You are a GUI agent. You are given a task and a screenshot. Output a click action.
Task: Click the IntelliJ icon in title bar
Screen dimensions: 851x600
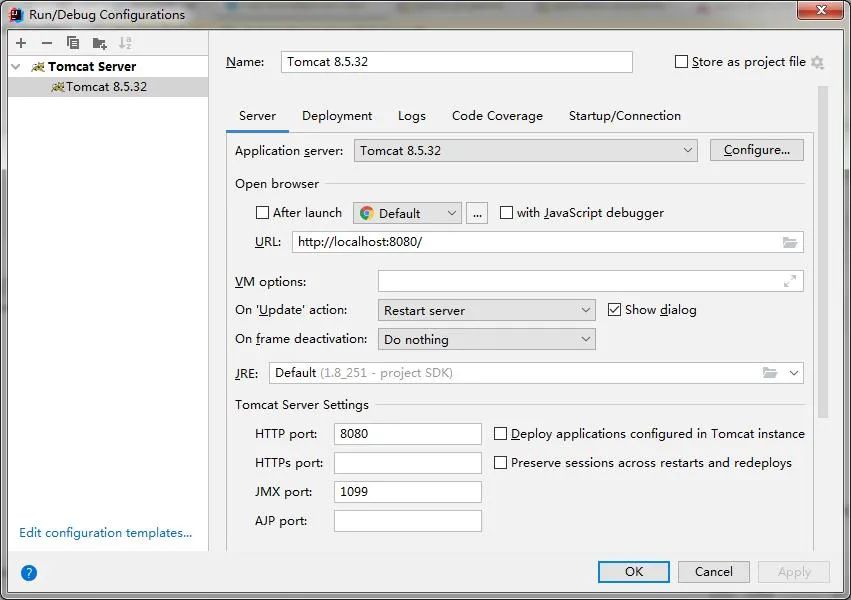[x=16, y=15]
